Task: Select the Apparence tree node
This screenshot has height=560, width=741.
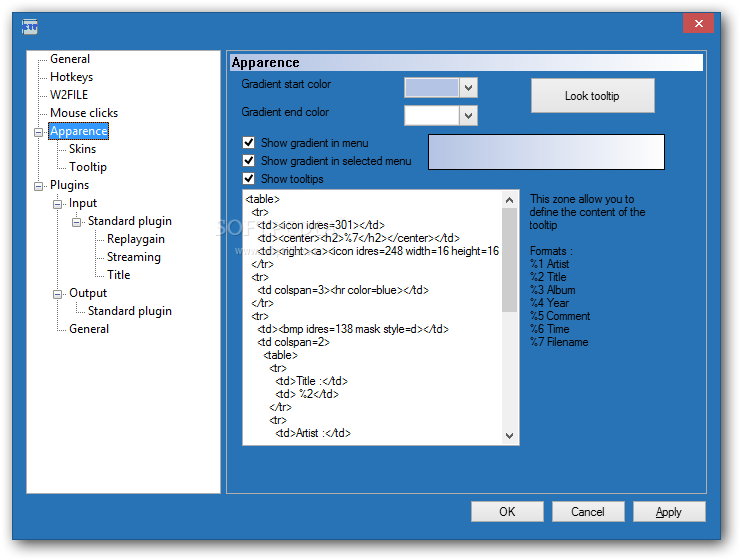Action: [79, 131]
